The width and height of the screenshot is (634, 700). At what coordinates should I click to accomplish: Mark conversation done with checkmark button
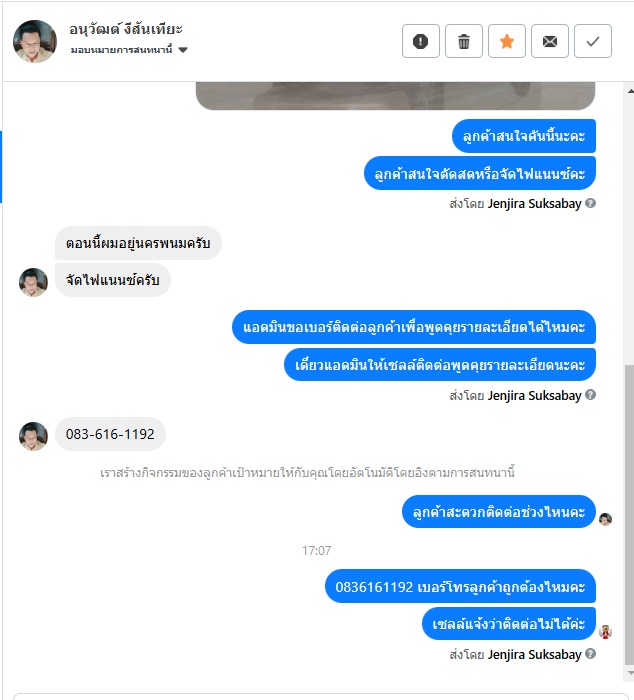592,41
